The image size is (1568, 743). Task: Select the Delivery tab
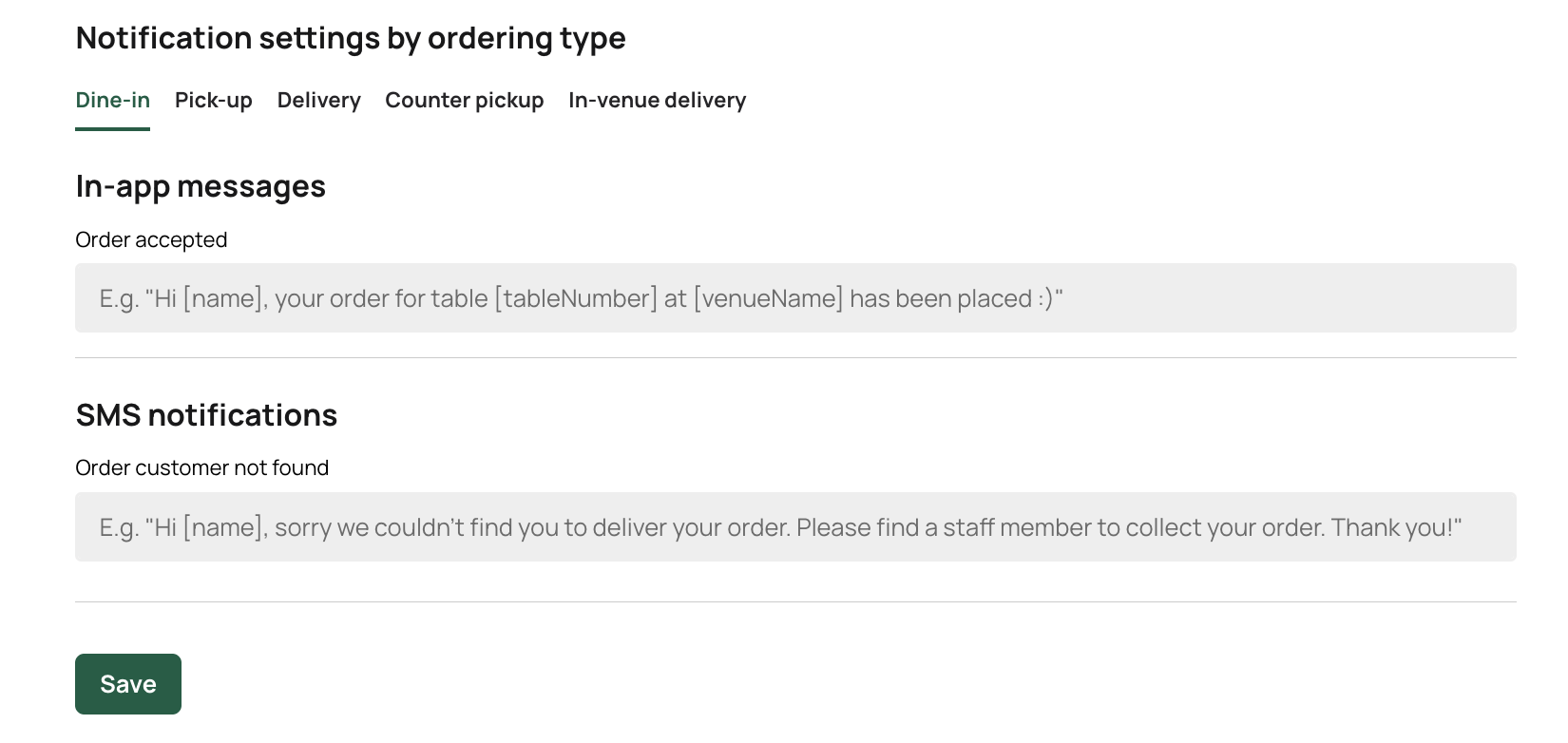318,101
